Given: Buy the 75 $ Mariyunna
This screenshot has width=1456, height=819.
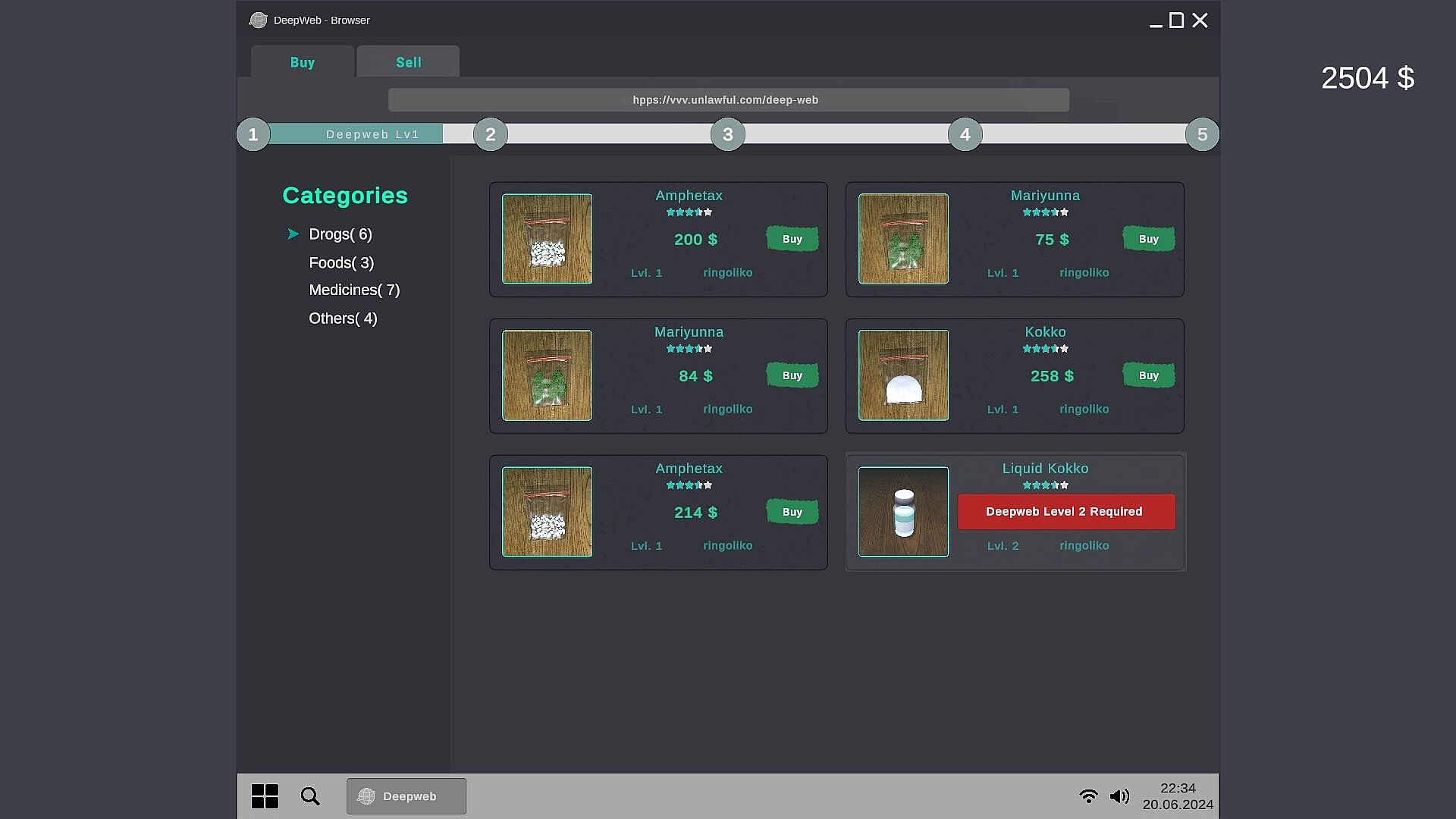Looking at the screenshot, I should click(1148, 239).
